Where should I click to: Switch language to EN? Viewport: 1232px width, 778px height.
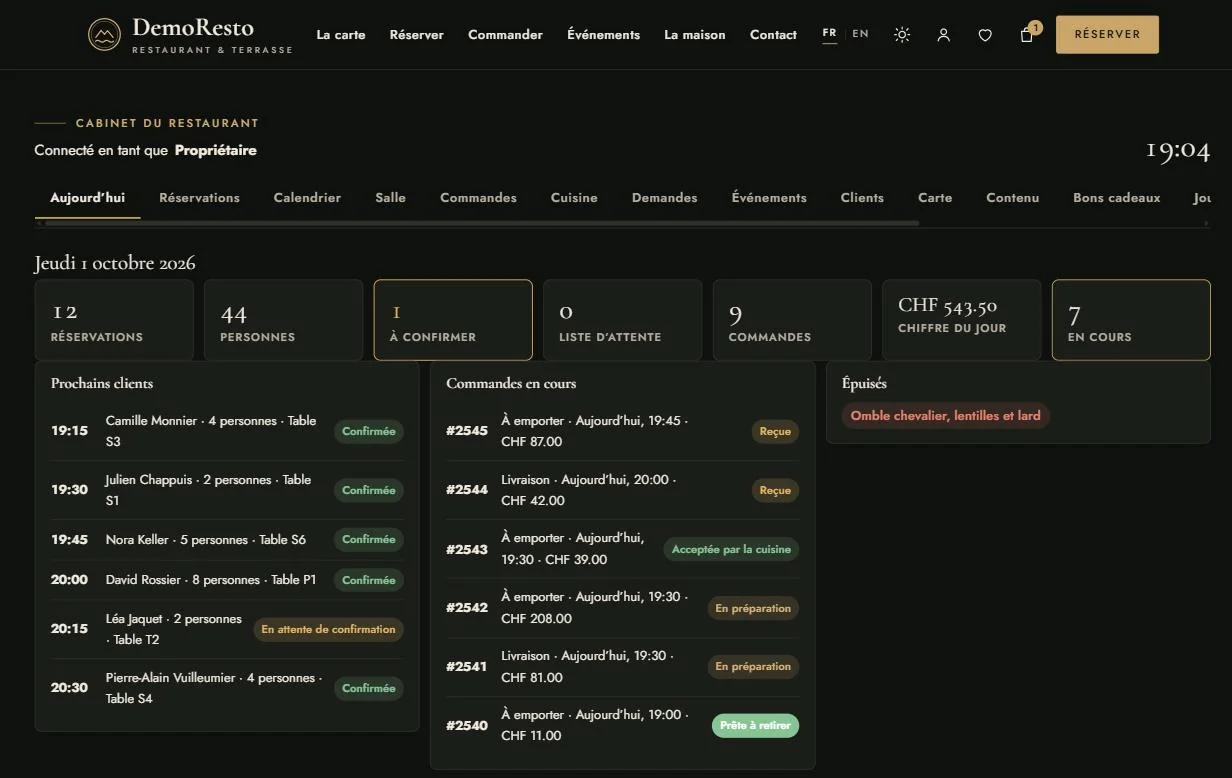tap(860, 34)
